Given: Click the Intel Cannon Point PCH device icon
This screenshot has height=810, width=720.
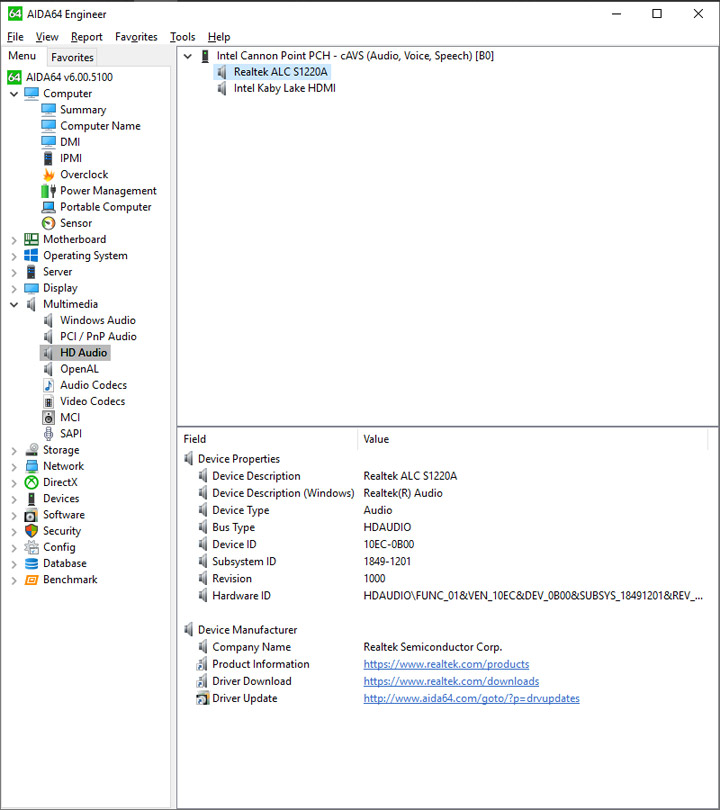Looking at the screenshot, I should (205, 56).
